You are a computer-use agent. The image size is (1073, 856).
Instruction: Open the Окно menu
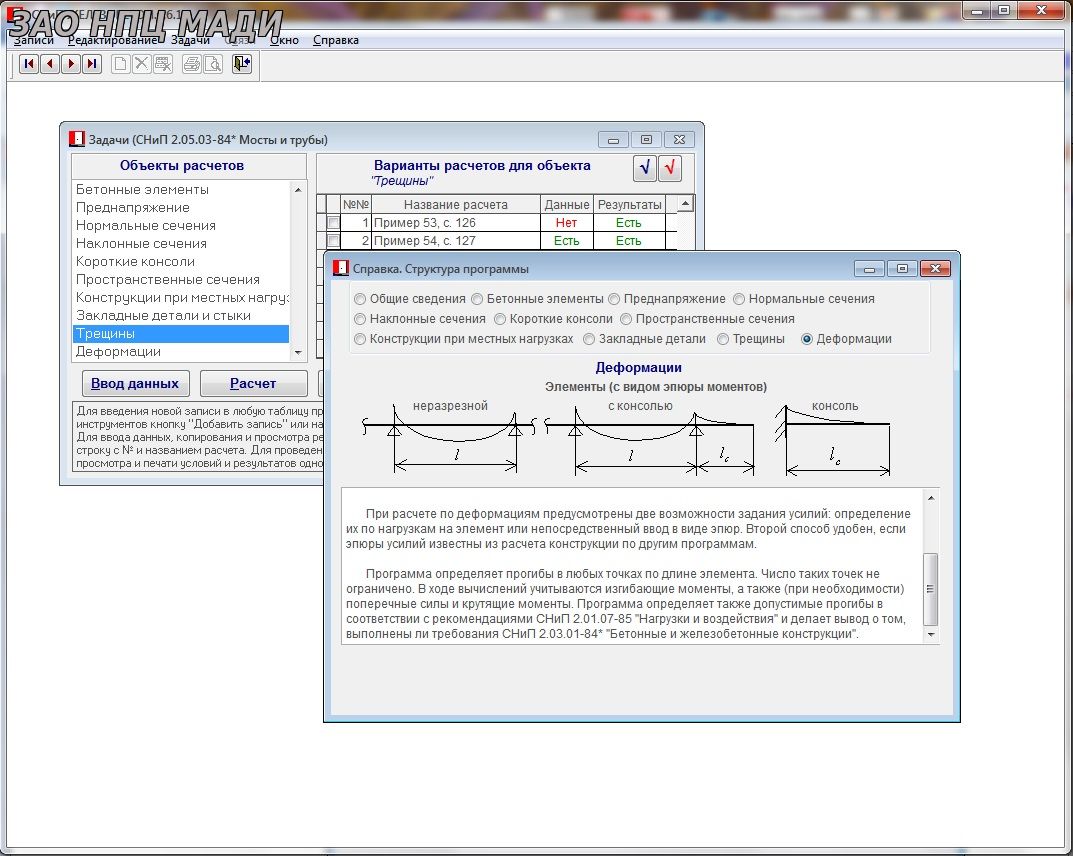[x=284, y=40]
